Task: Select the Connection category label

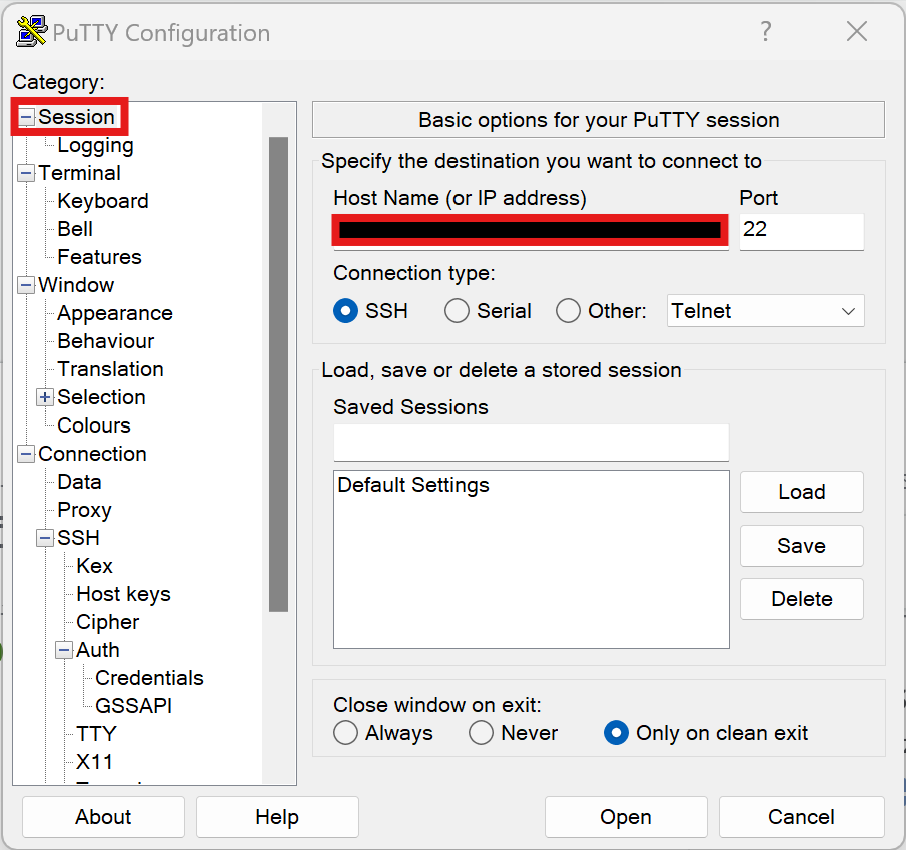Action: pos(92,454)
